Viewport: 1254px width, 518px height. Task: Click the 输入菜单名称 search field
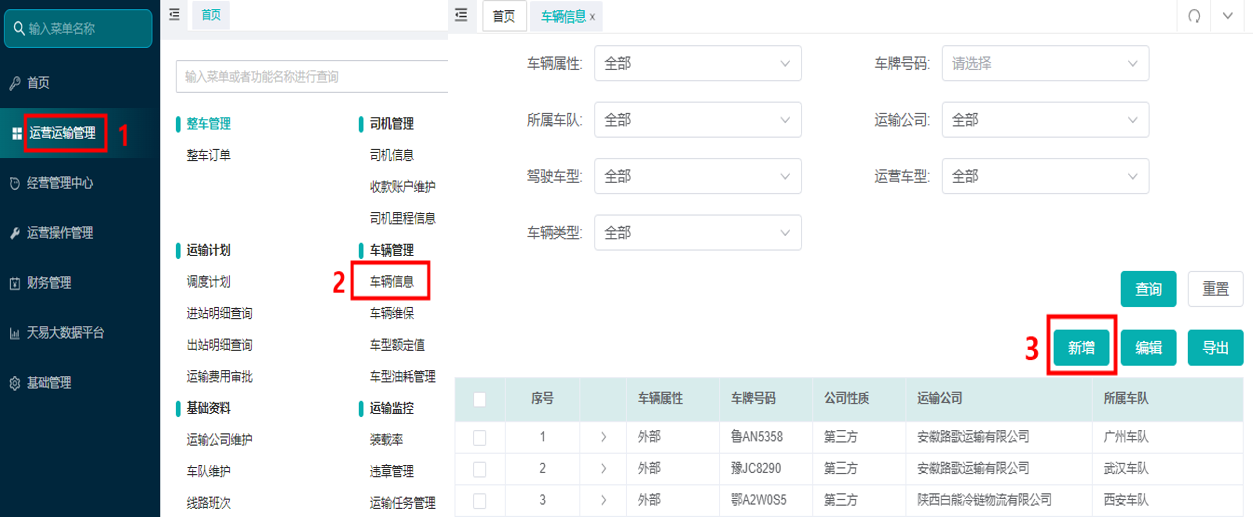[78, 29]
